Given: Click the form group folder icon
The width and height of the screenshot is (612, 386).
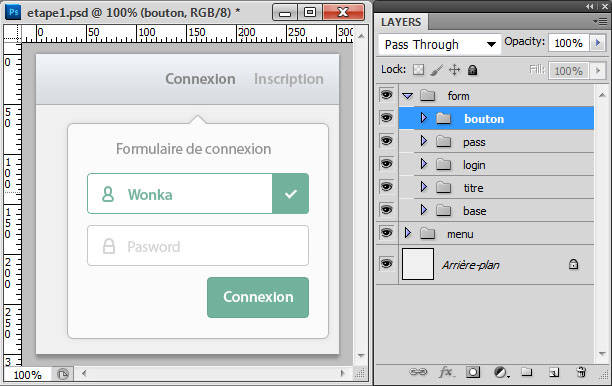Looking at the screenshot, I should [x=428, y=95].
